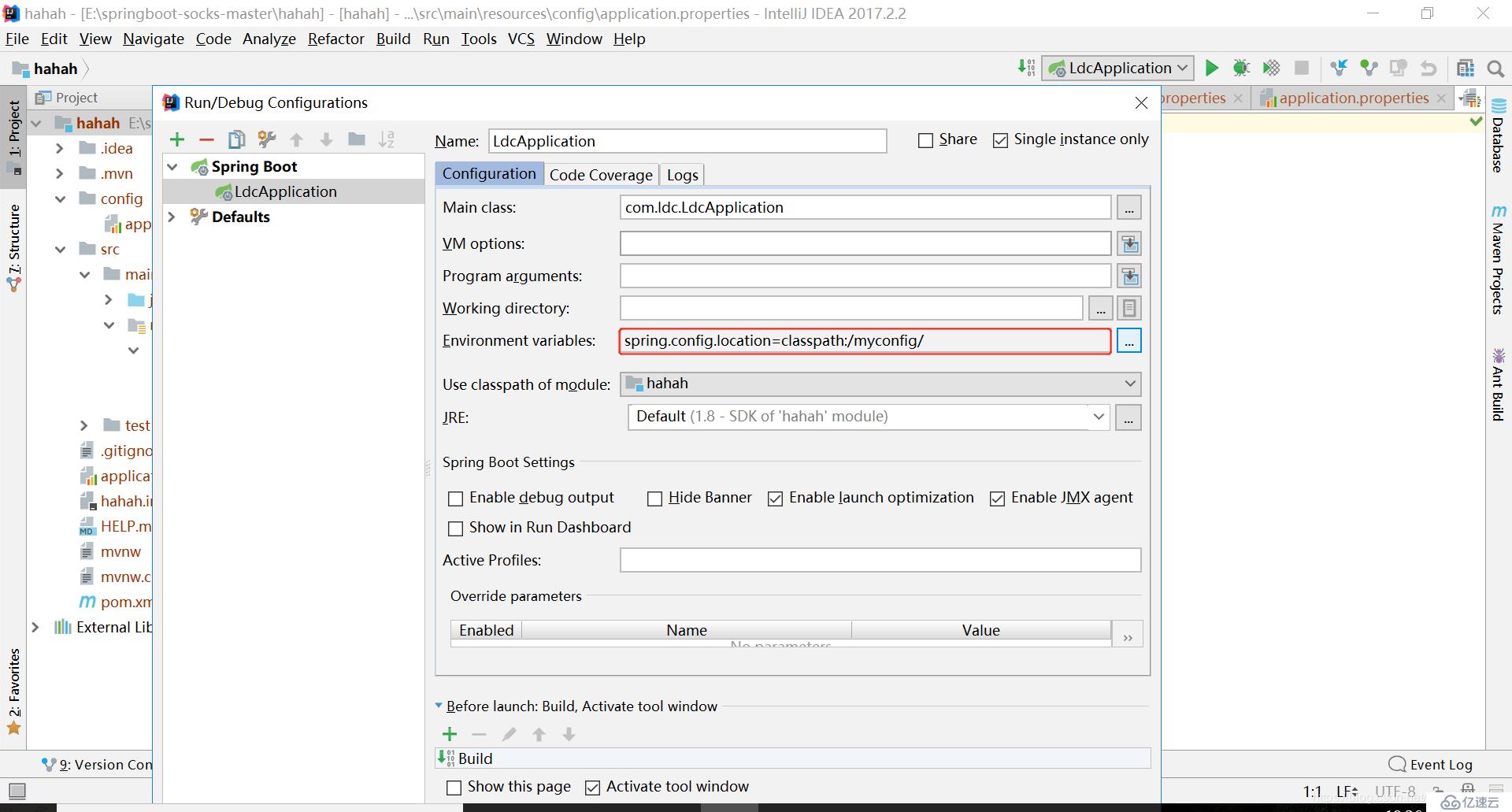Open the File menu
The height and width of the screenshot is (812, 1512).
17,39
